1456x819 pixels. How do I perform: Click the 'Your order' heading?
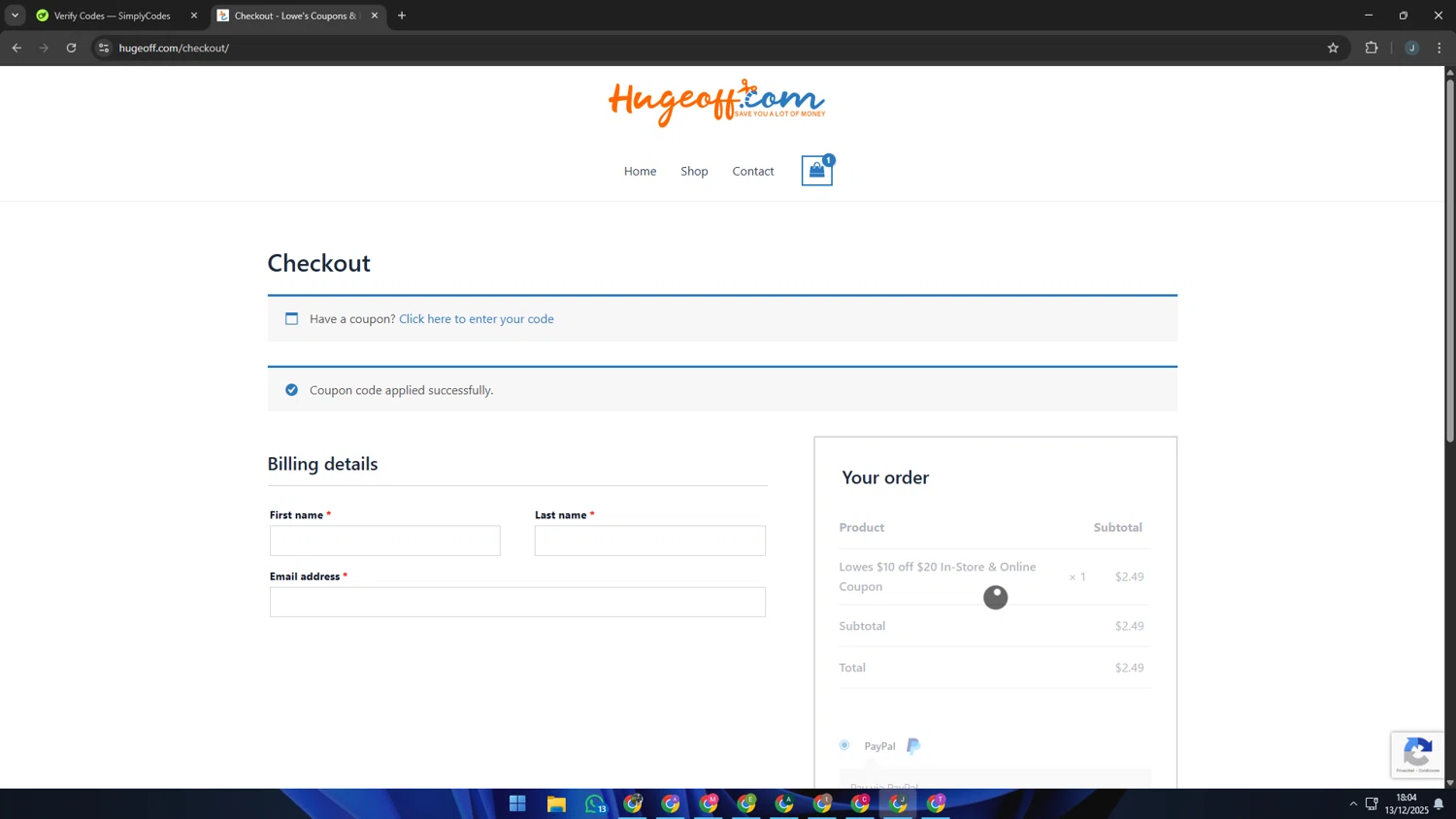885,477
